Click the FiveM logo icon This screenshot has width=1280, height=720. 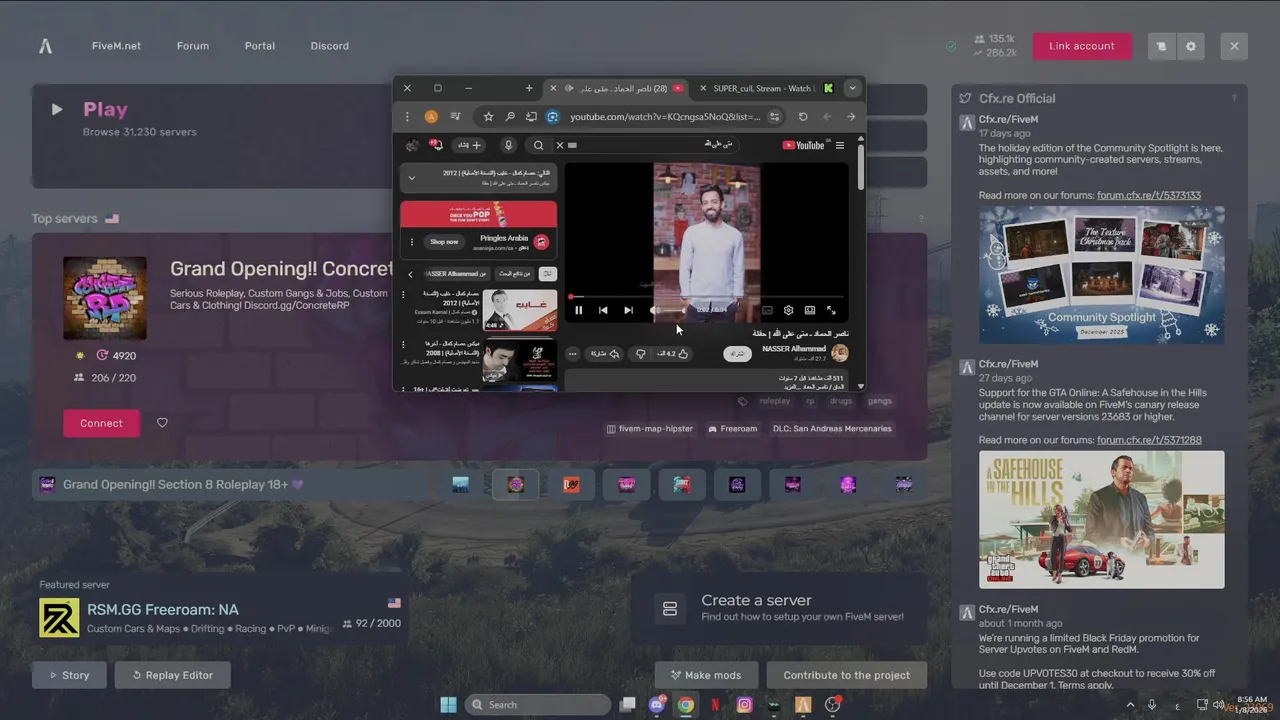45,46
